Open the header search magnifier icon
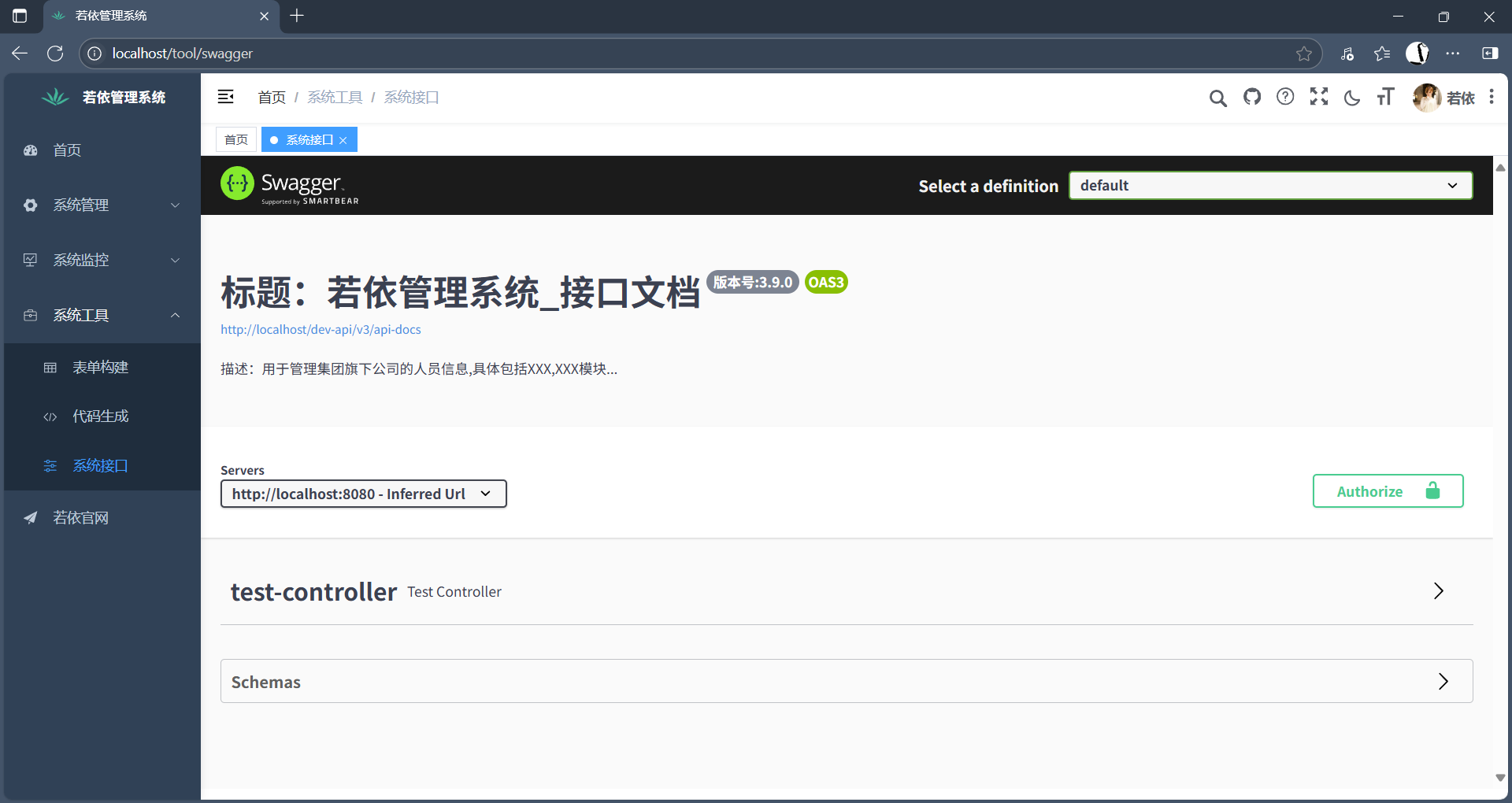The image size is (1512, 803). [x=1217, y=98]
